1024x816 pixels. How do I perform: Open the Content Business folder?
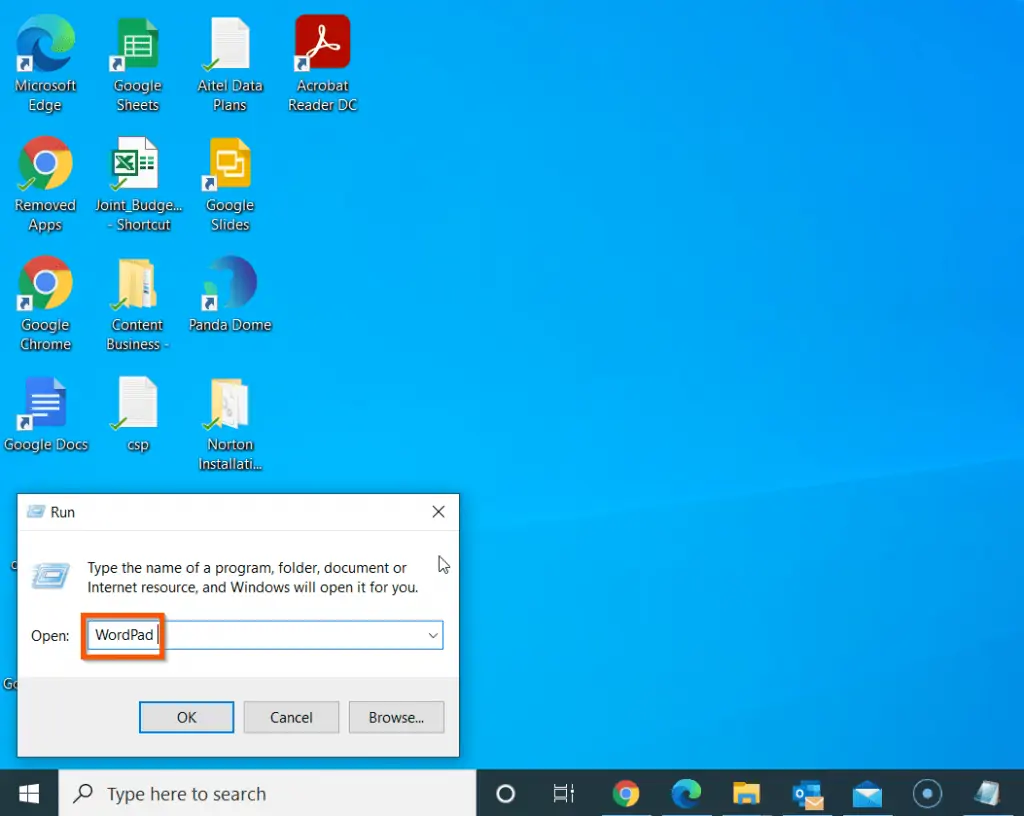coord(136,283)
